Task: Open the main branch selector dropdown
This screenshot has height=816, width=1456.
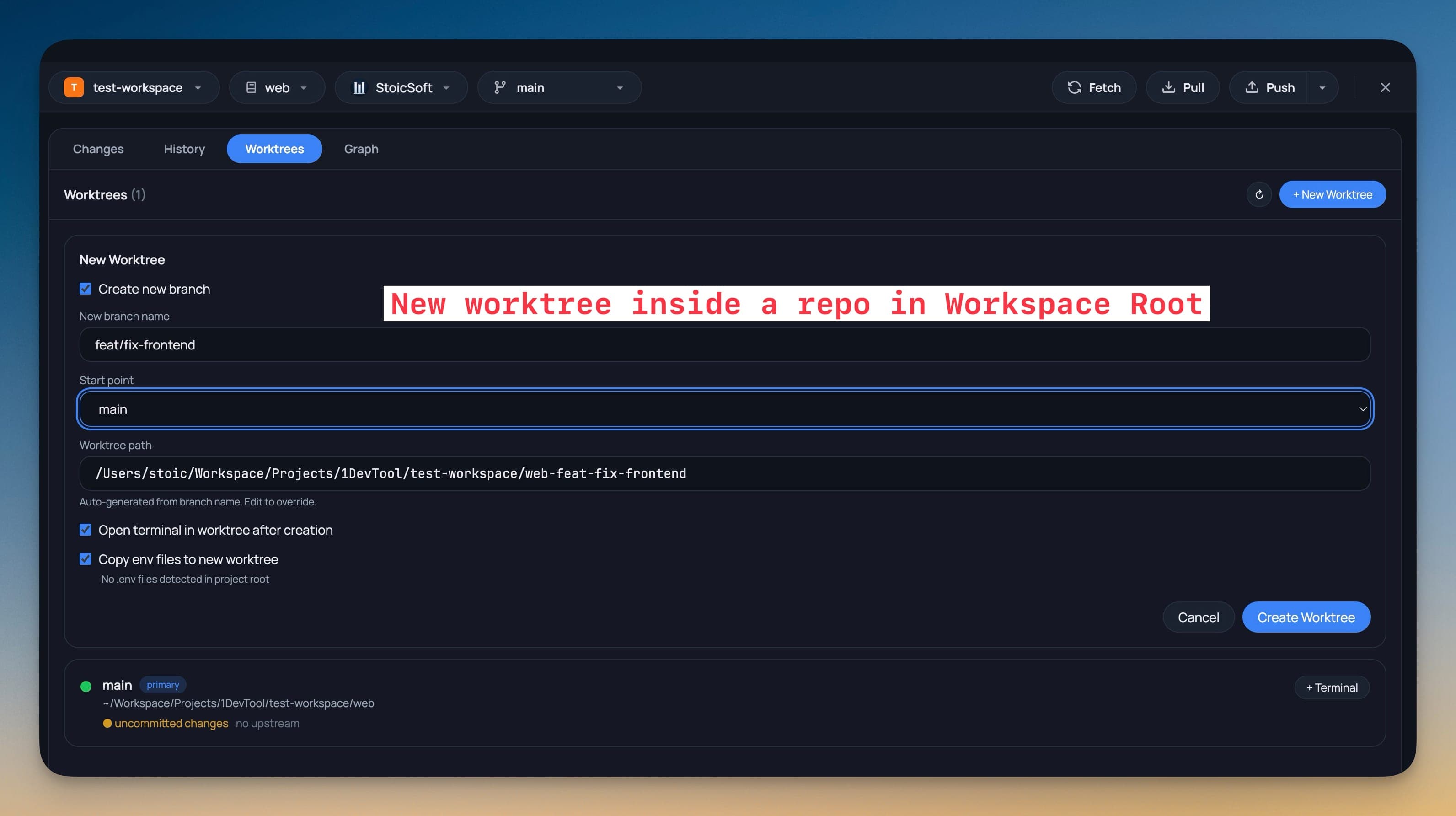Action: pyautogui.click(x=559, y=88)
